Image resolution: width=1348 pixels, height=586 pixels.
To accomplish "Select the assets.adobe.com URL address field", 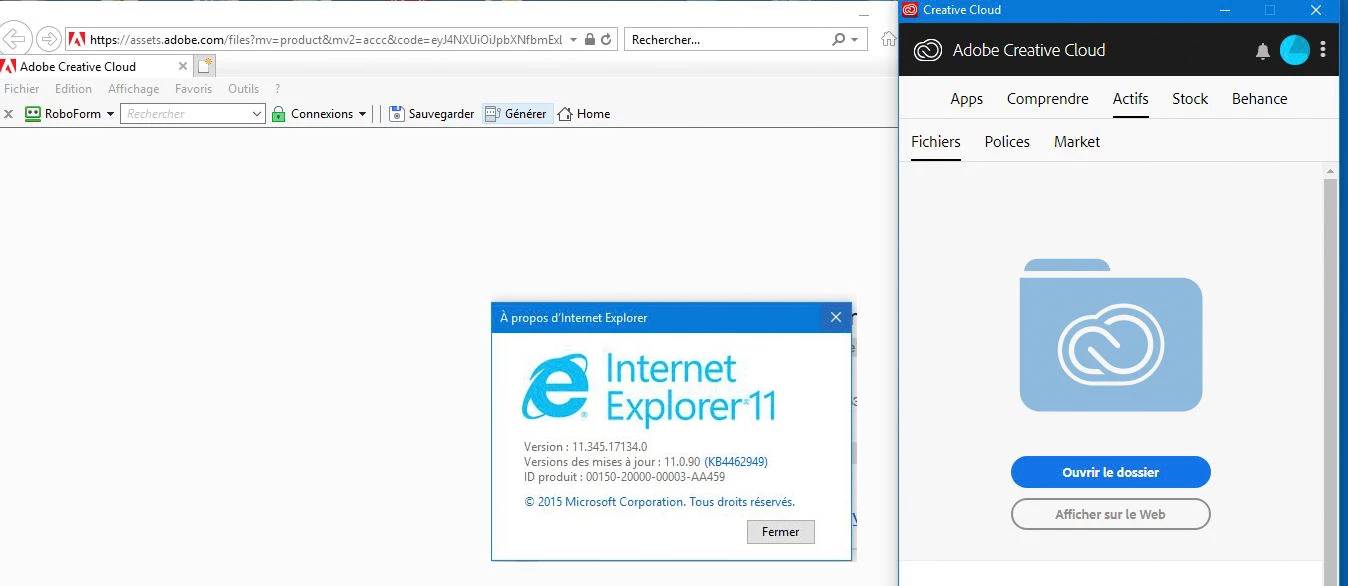I will (326, 40).
